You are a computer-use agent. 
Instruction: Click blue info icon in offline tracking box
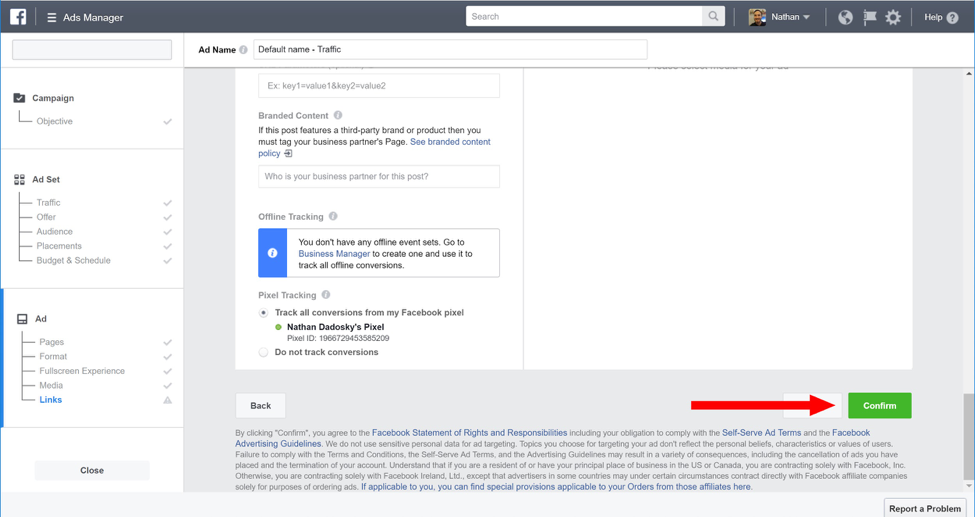(272, 253)
